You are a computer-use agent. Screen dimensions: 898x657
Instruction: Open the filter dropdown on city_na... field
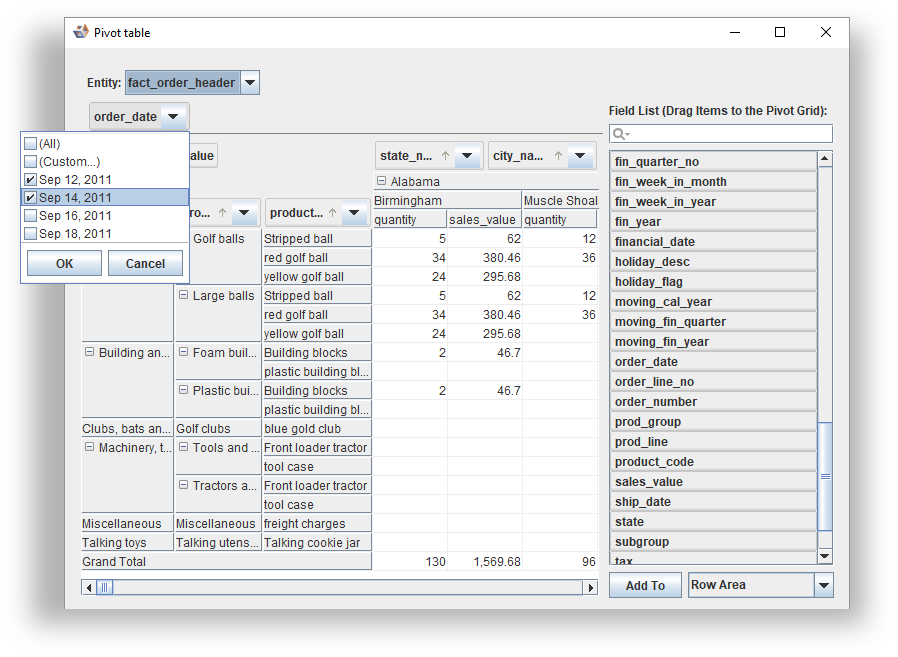pyautogui.click(x=580, y=156)
